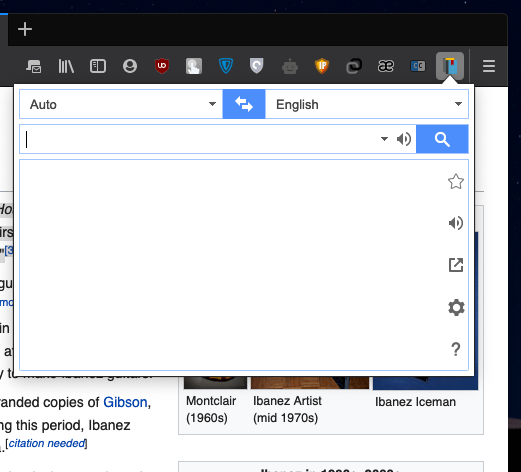Open the gray shield privacy extension
The image size is (521, 472).
[257, 66]
